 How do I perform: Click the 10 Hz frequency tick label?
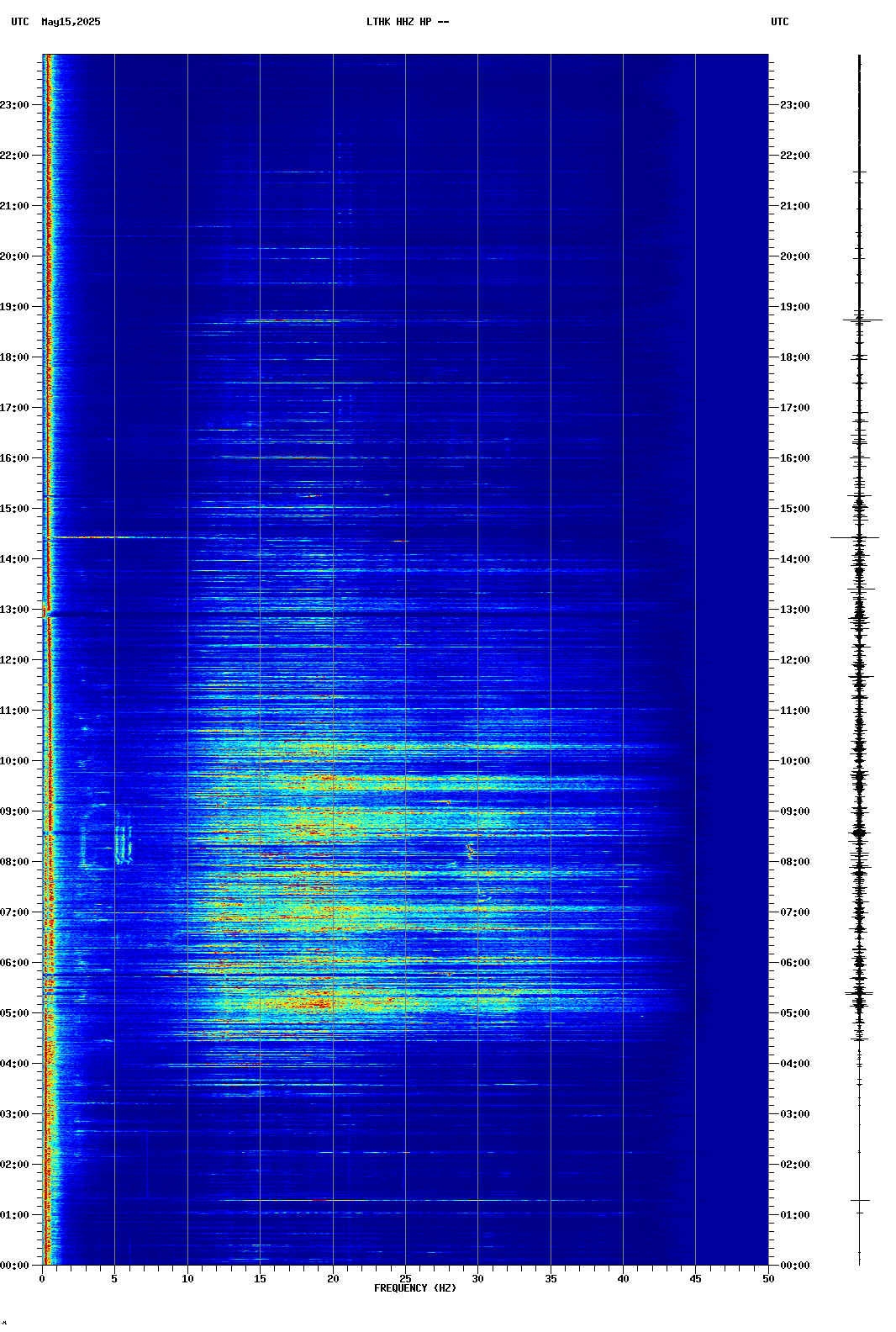click(187, 1279)
